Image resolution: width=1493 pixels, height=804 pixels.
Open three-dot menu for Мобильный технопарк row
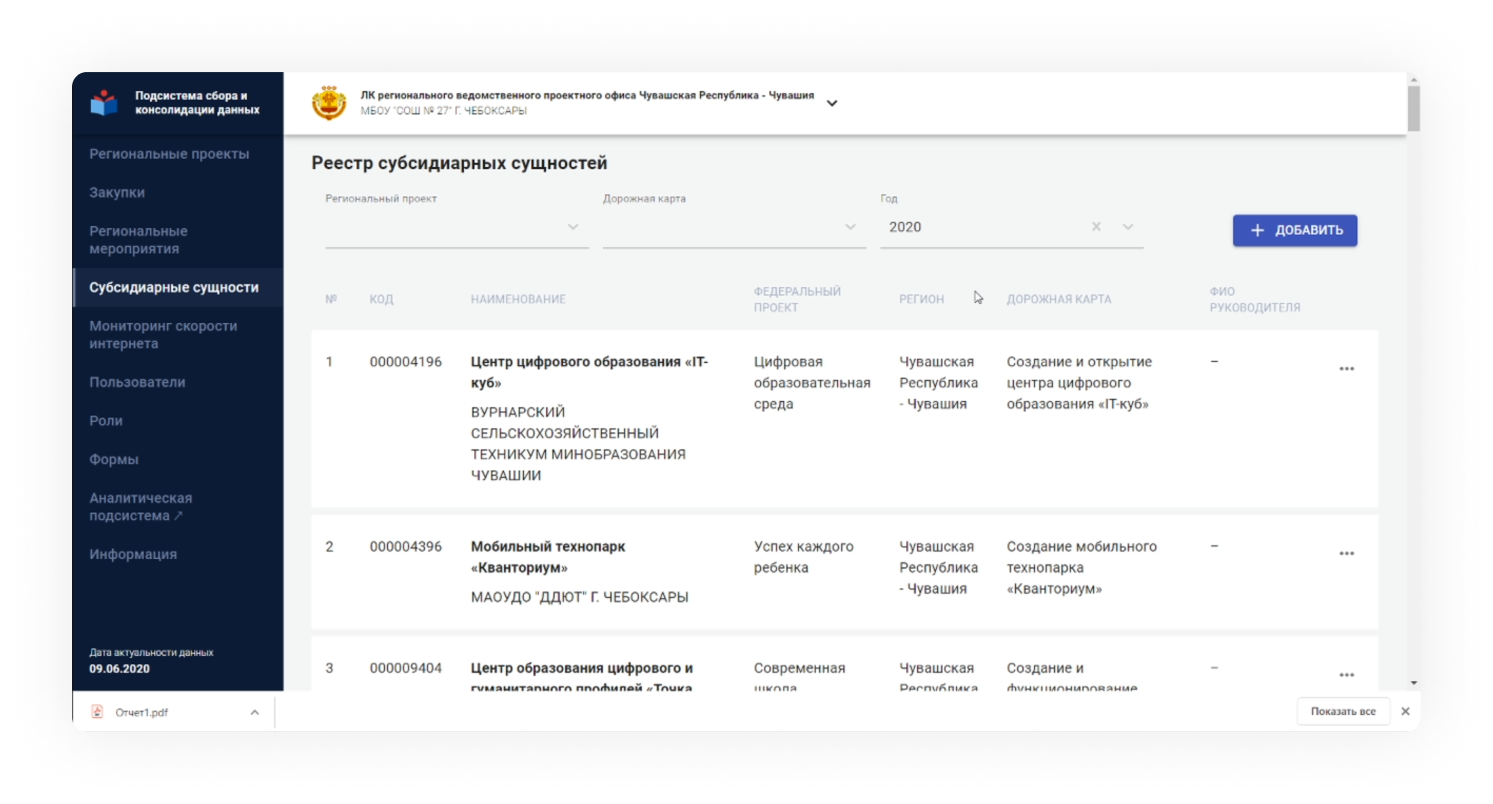pyautogui.click(x=1346, y=554)
